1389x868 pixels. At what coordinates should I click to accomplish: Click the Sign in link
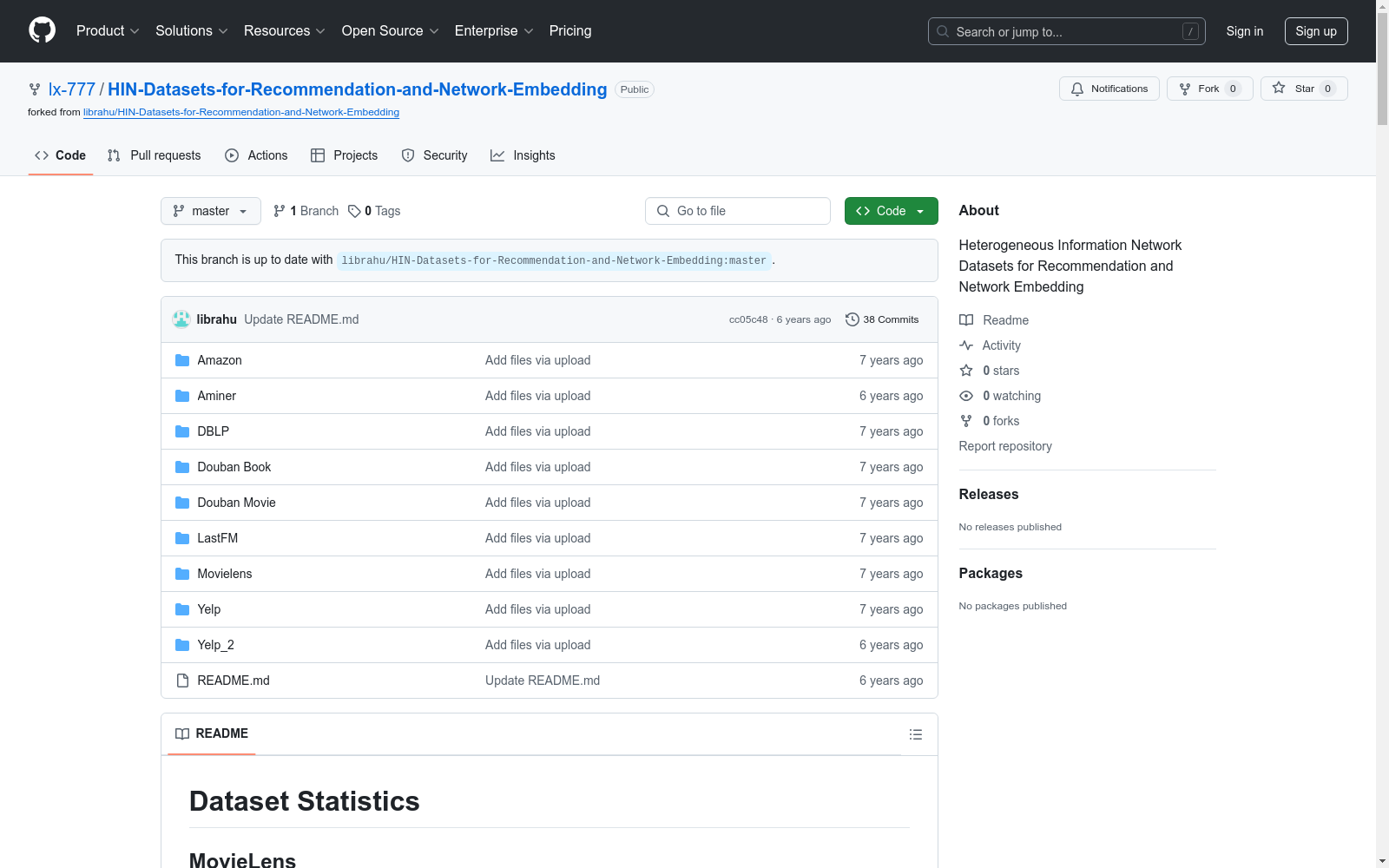pyautogui.click(x=1245, y=31)
